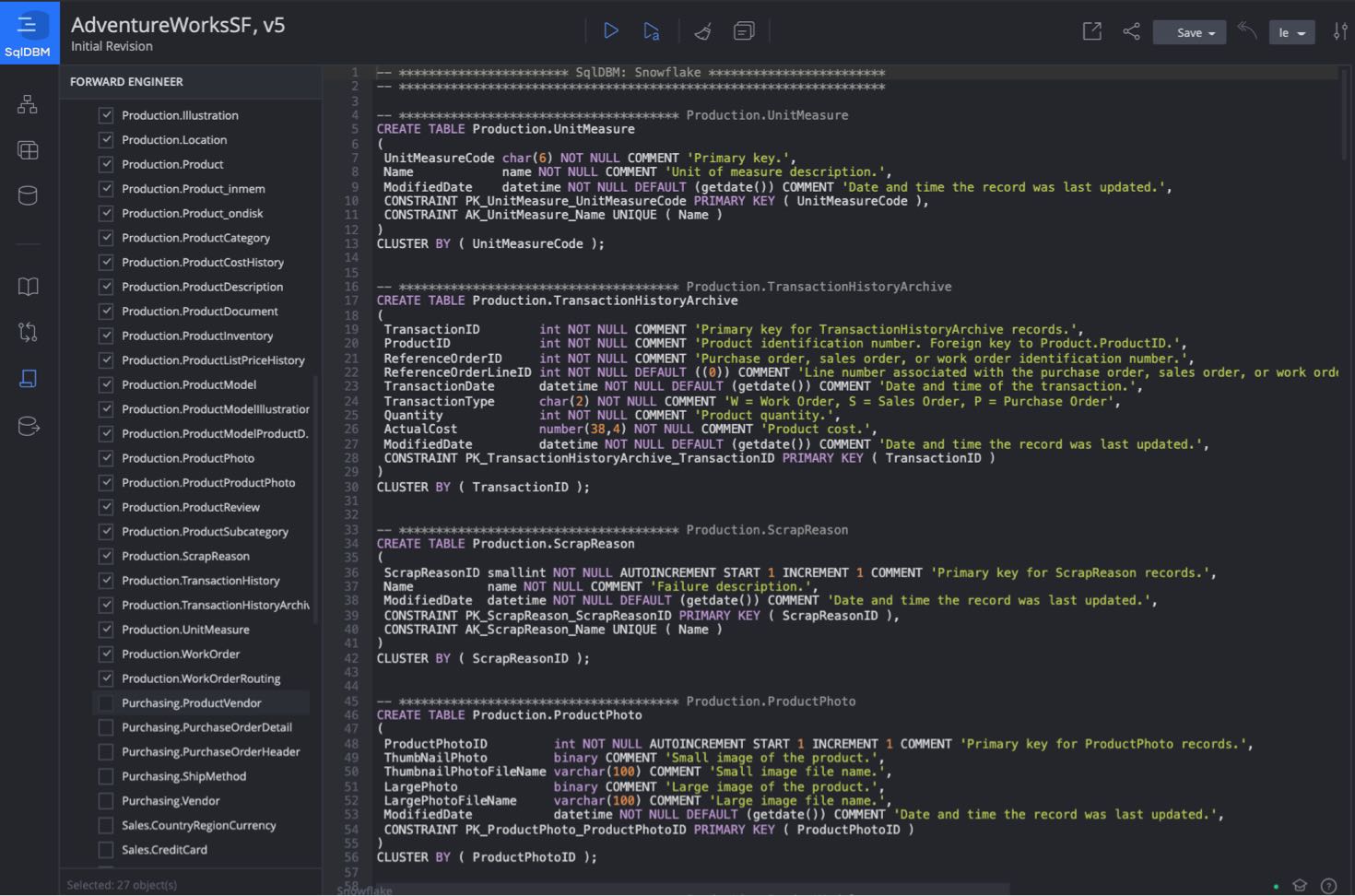1355x896 pixels.
Task: Click the copy script icon
Action: coord(744,31)
